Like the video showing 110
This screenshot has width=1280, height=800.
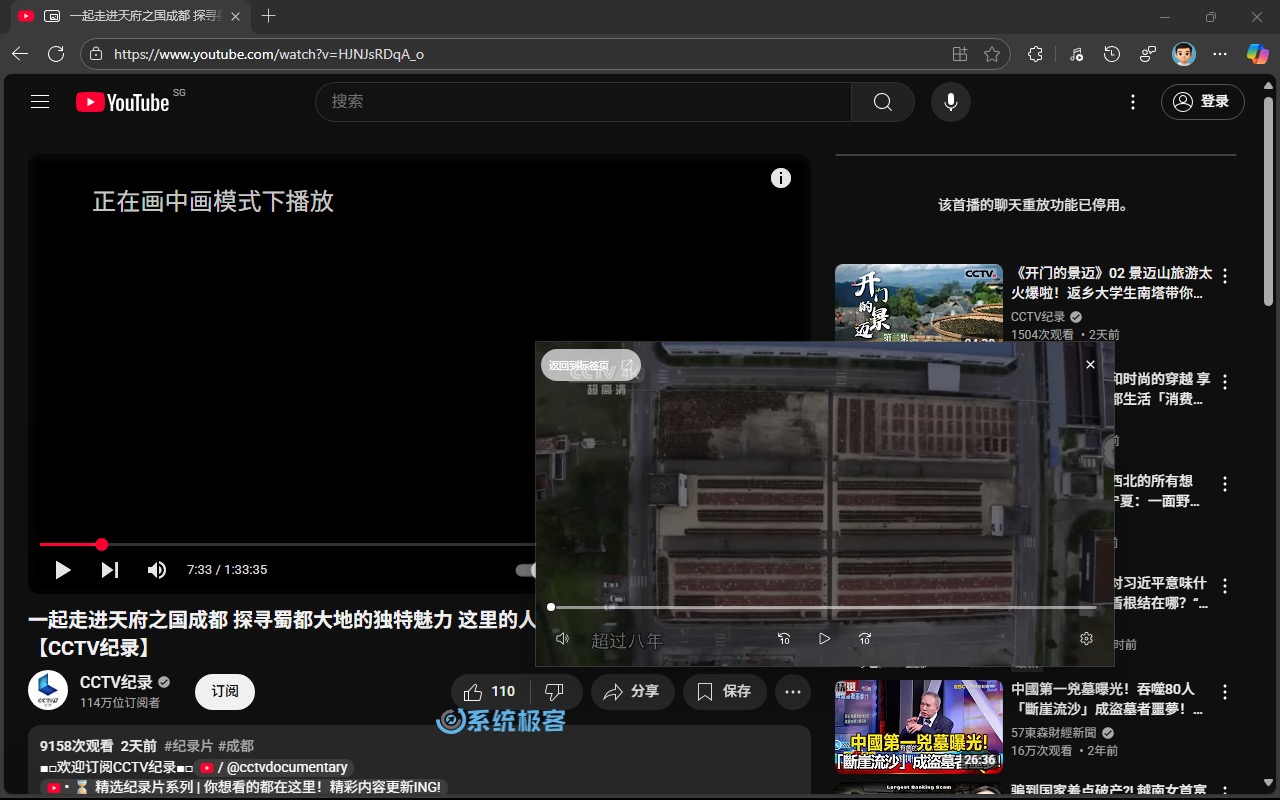[490, 691]
